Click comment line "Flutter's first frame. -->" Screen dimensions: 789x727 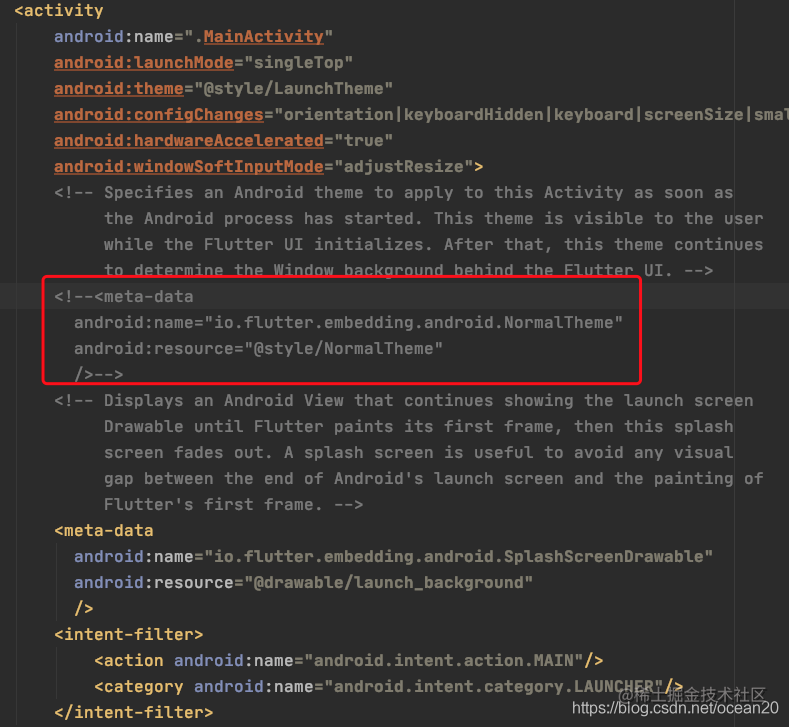point(233,505)
